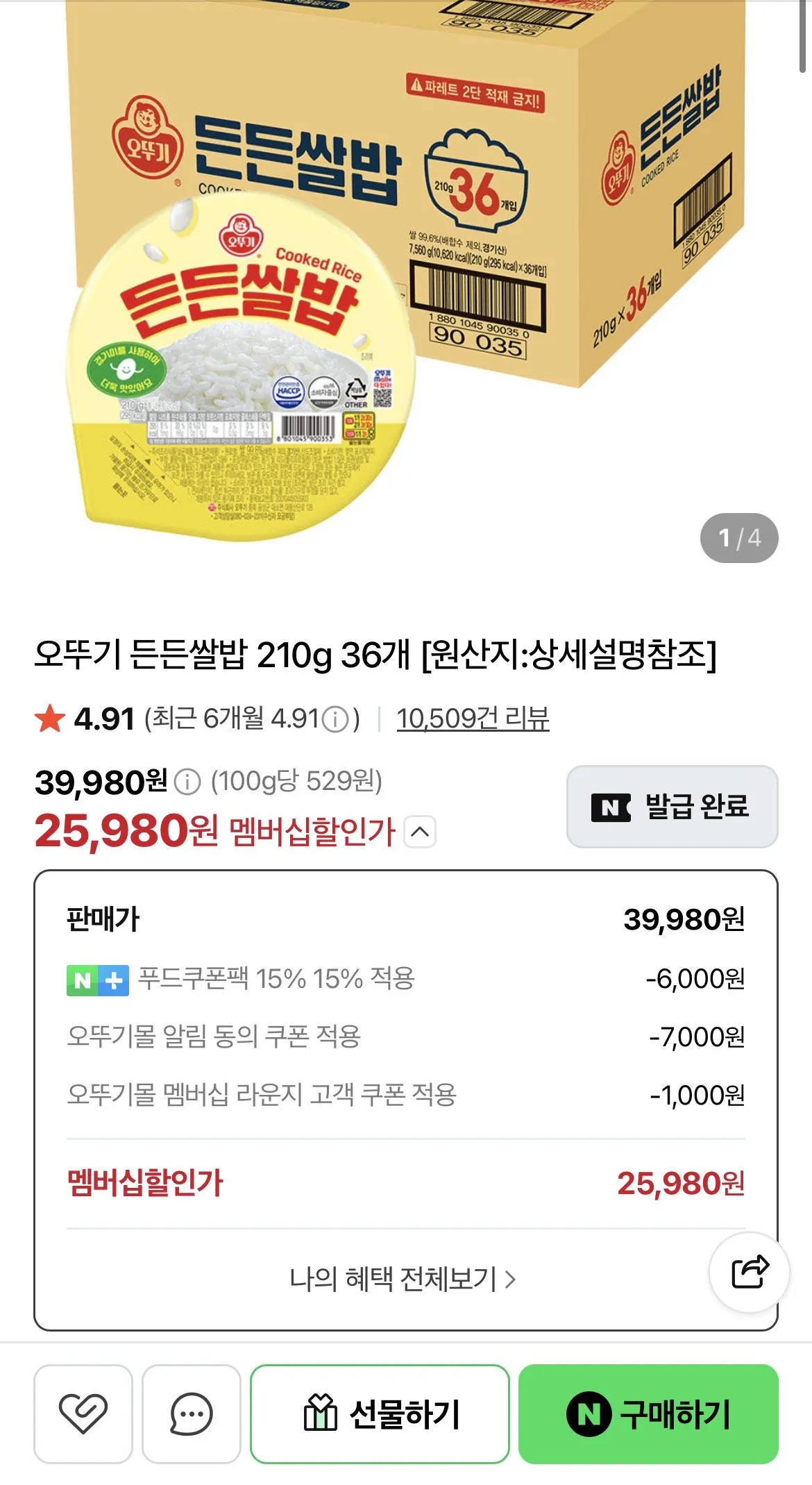Click the N+ membership badge icon
Image resolution: width=812 pixels, height=1485 pixels.
98,980
